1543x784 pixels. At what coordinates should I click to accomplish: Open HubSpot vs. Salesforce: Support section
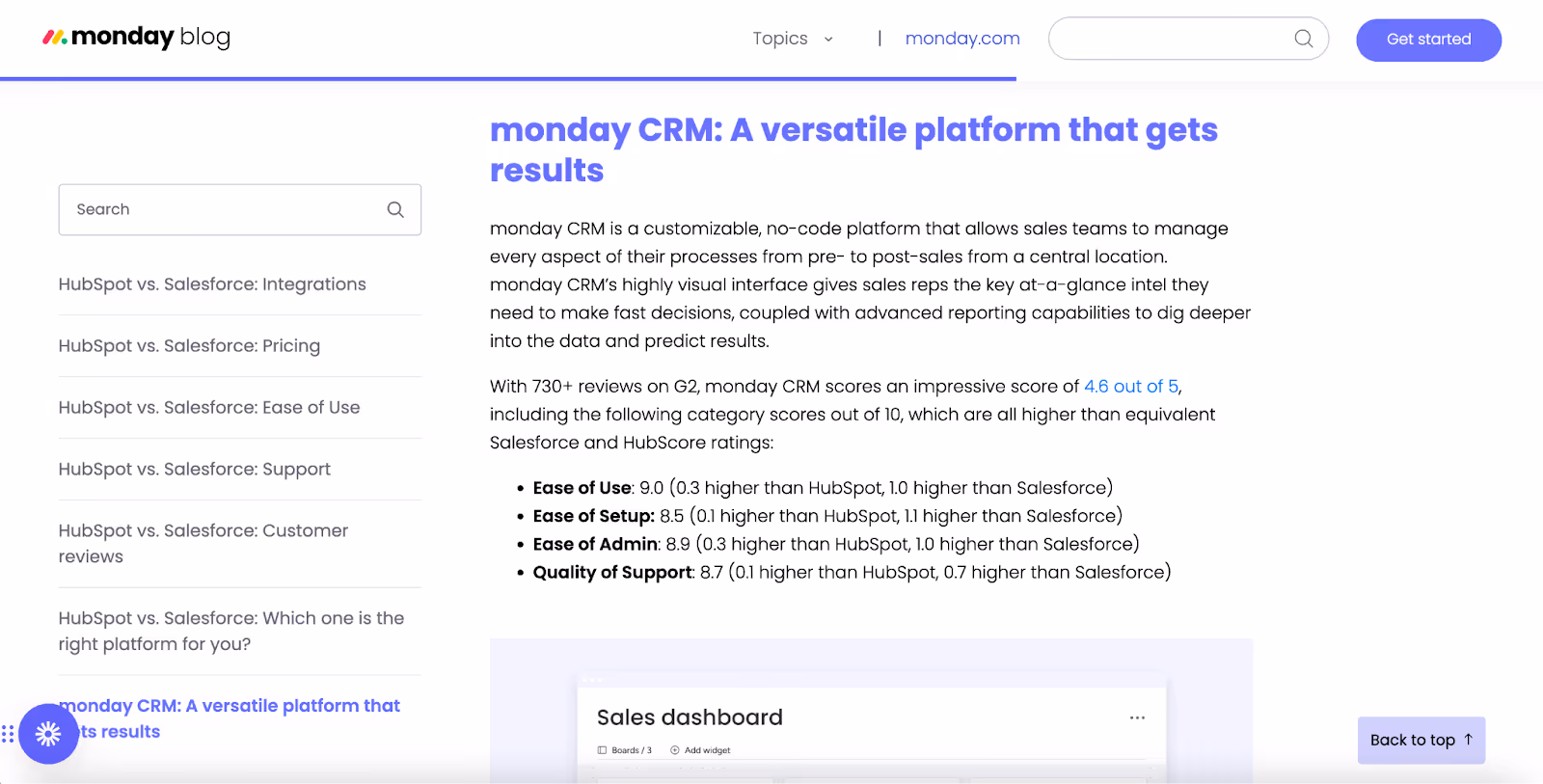194,470
